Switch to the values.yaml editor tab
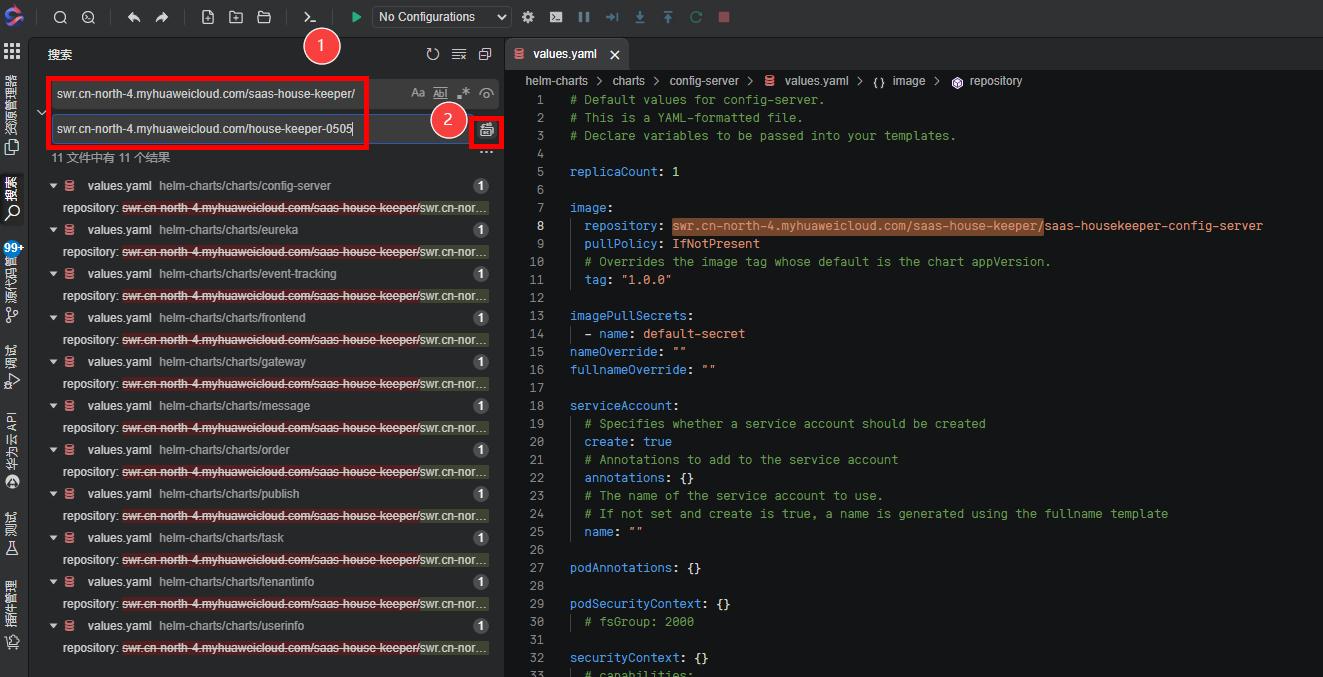The height and width of the screenshot is (677, 1323). point(564,54)
